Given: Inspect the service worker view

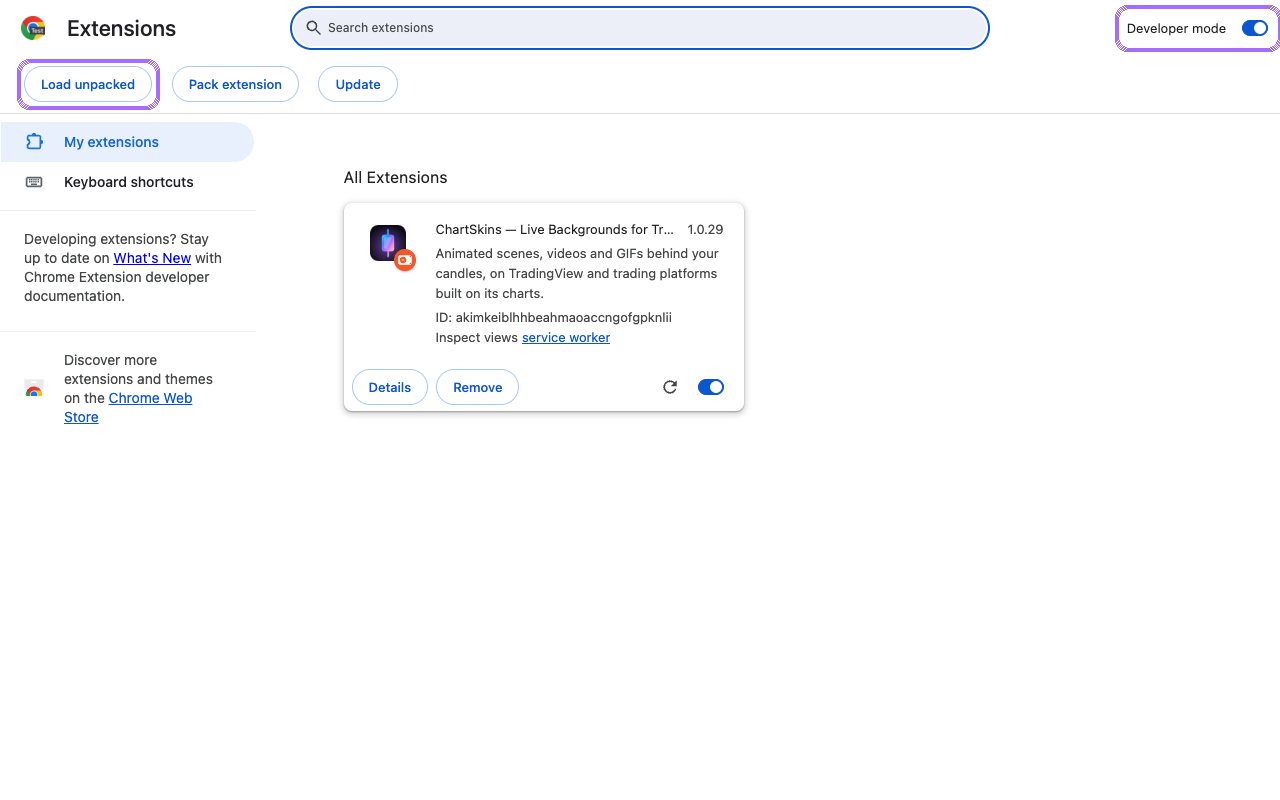Looking at the screenshot, I should [x=566, y=338].
